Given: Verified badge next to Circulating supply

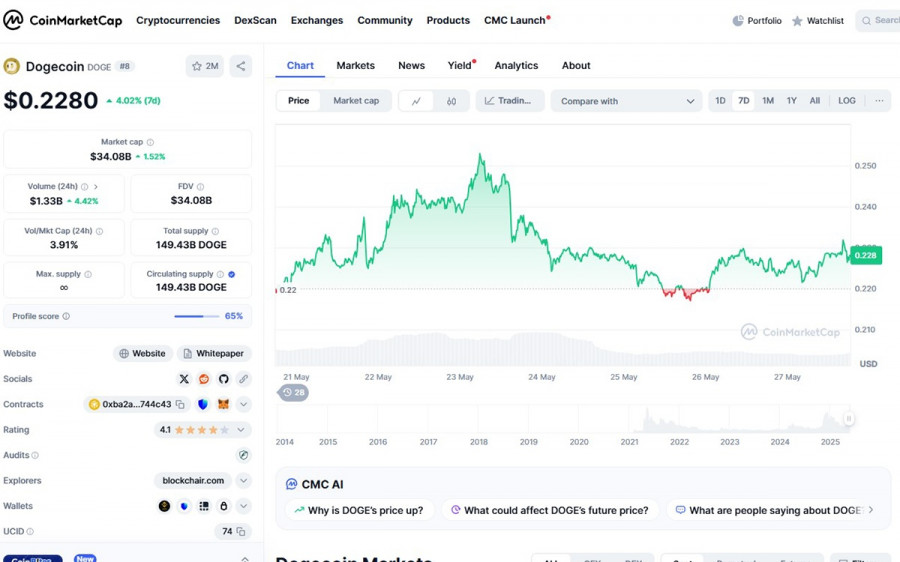Looking at the screenshot, I should (x=231, y=274).
